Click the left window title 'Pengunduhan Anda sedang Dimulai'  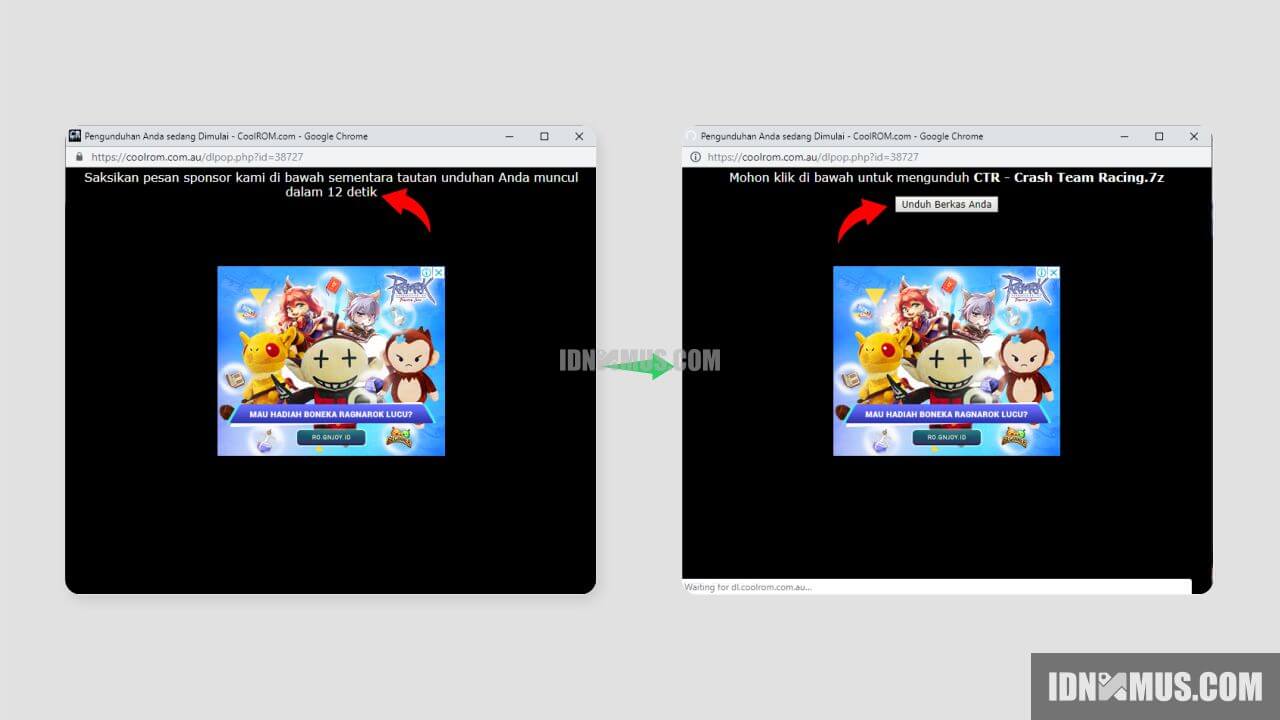pyautogui.click(x=158, y=136)
